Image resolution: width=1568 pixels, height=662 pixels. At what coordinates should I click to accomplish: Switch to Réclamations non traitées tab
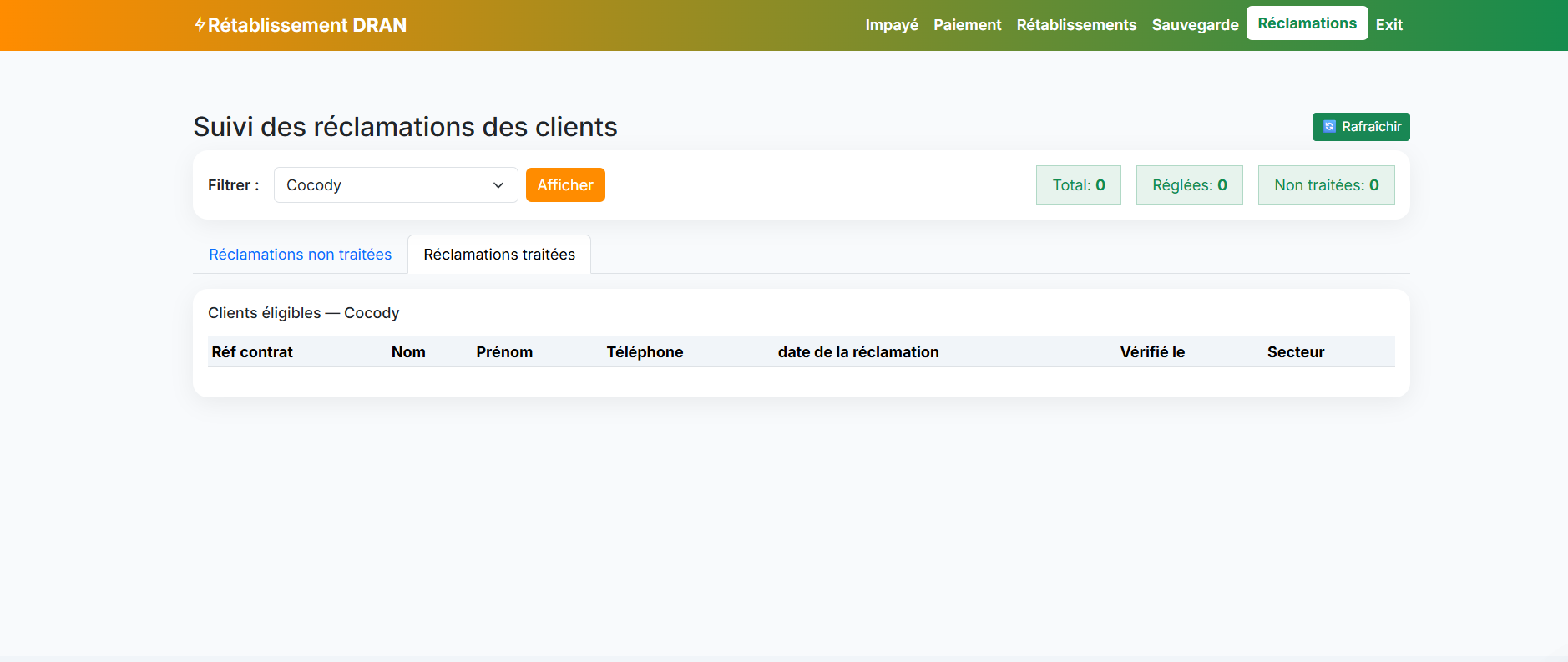click(x=300, y=255)
